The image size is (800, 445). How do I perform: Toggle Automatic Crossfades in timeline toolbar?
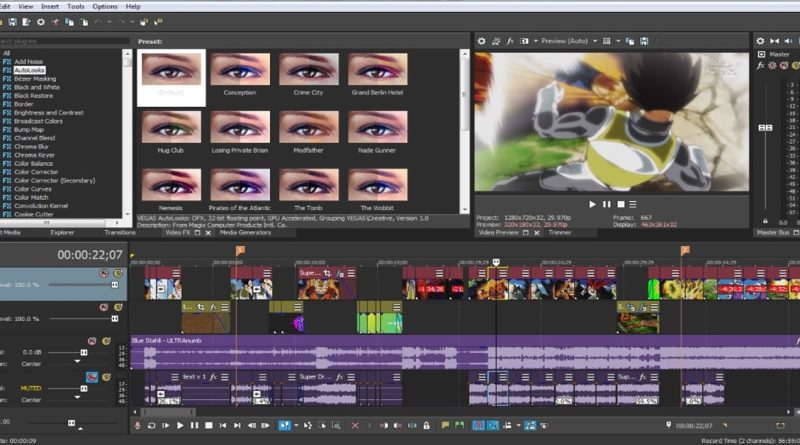(493, 425)
